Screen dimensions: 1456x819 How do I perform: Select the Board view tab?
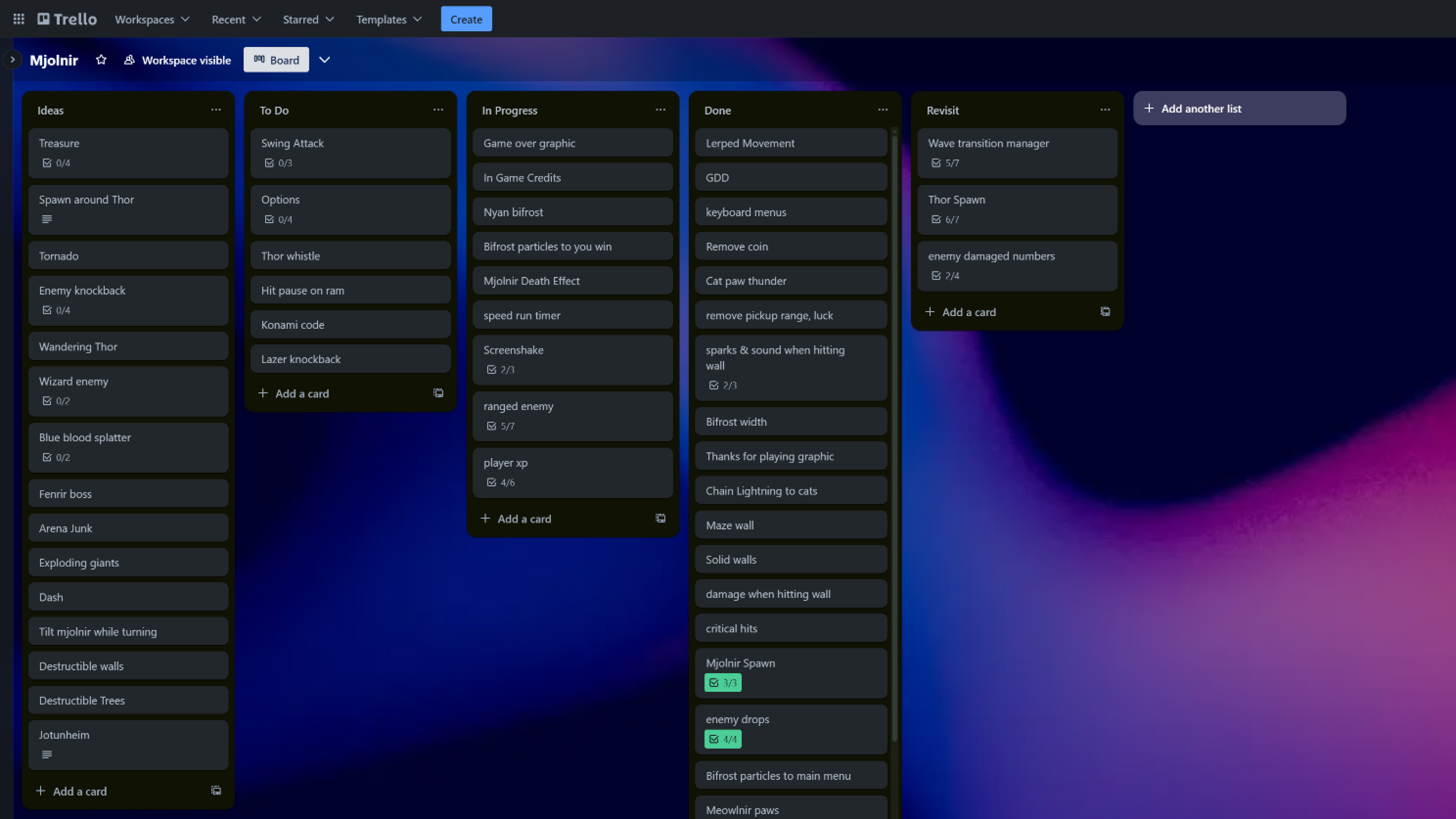click(276, 60)
